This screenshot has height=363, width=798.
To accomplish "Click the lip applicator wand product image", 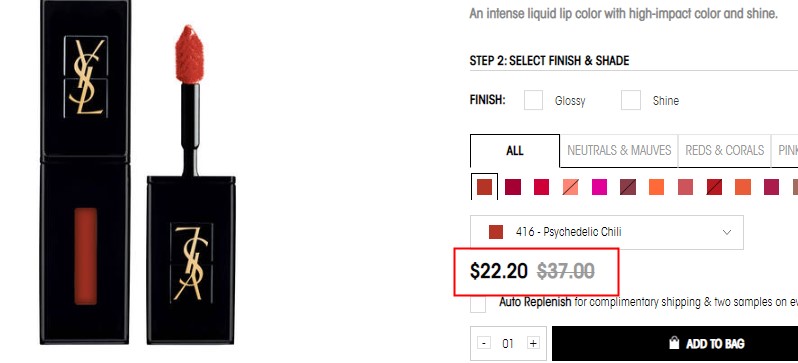I will point(191,185).
